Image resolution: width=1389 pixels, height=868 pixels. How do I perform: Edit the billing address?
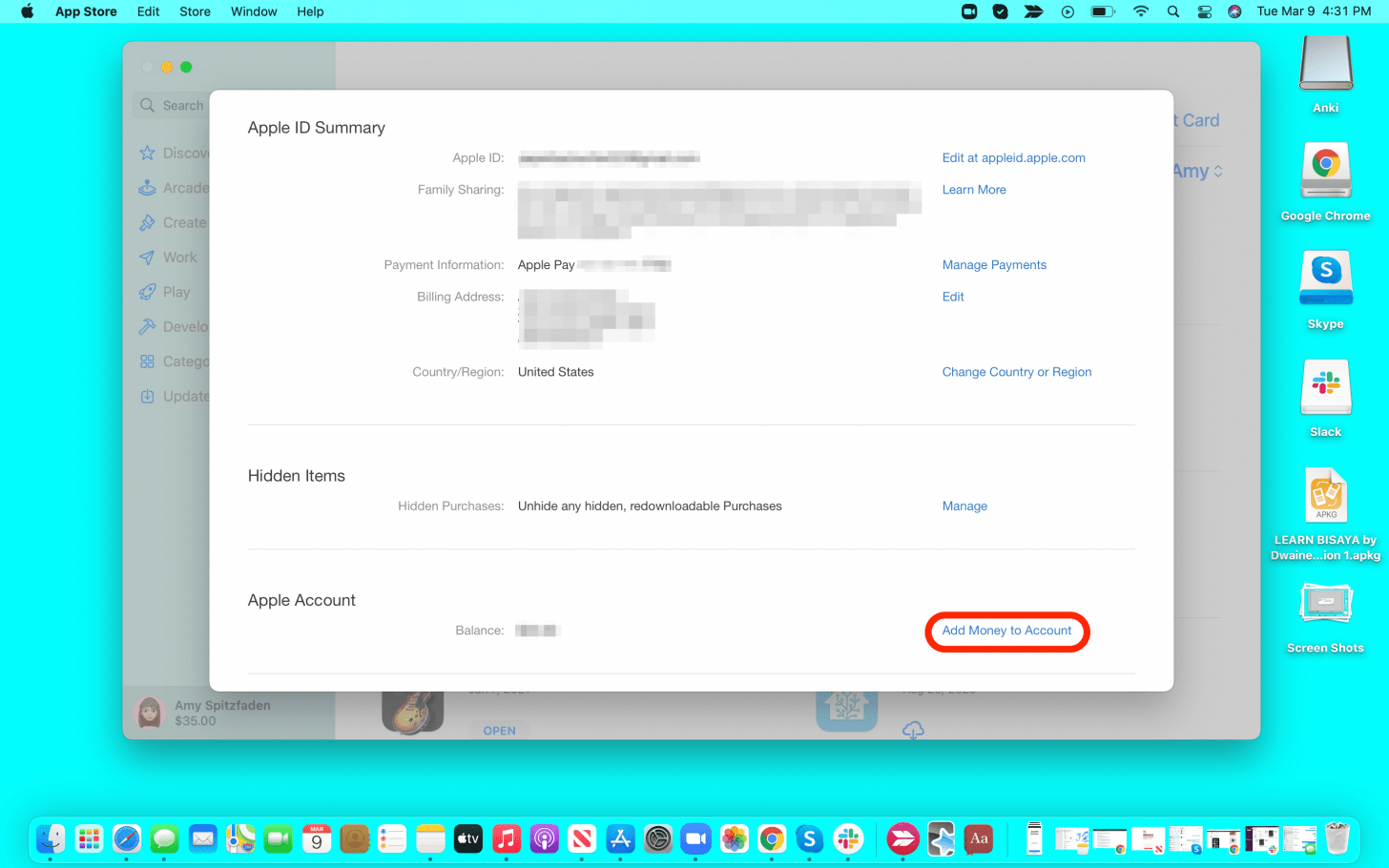point(953,297)
